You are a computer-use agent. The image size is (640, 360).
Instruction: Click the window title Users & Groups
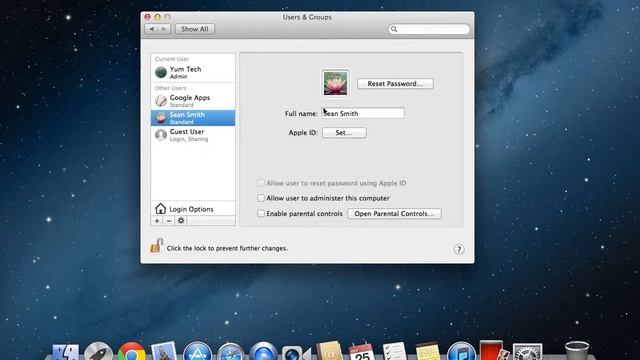tap(307, 17)
